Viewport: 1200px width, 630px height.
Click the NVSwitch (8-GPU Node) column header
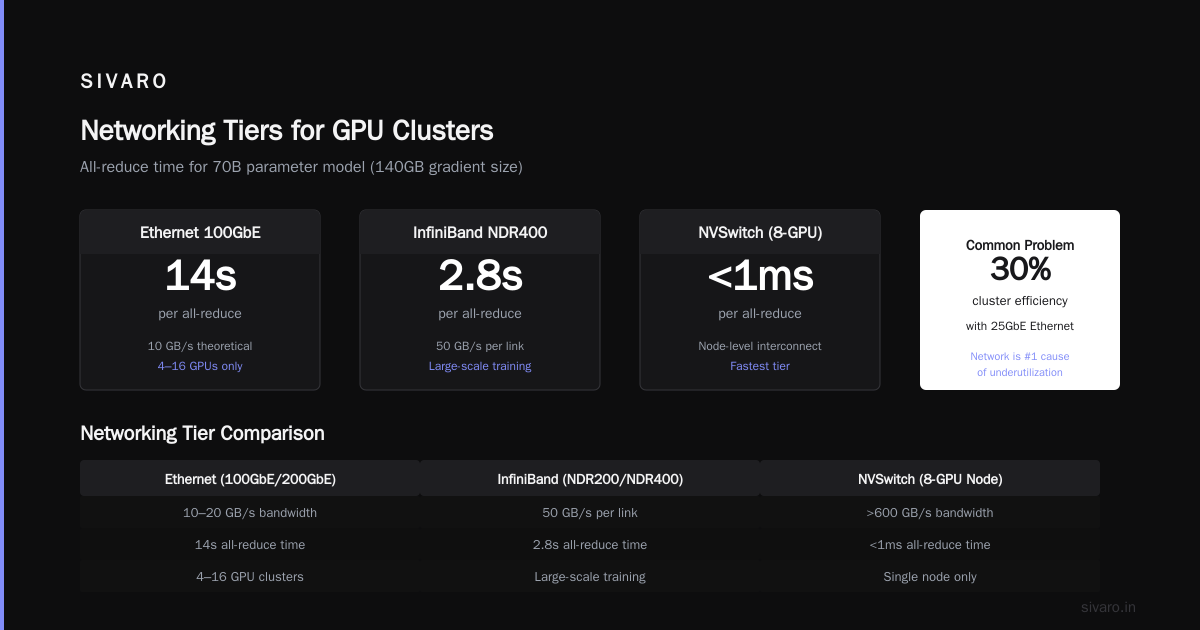(x=930, y=479)
